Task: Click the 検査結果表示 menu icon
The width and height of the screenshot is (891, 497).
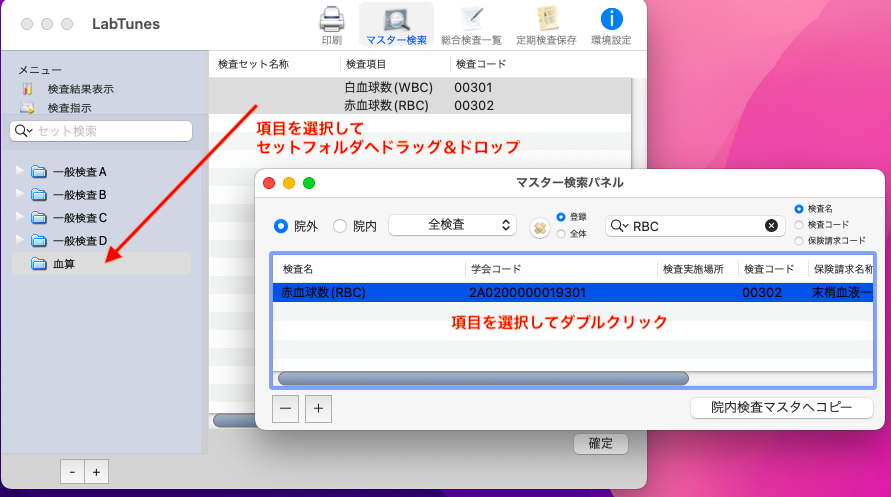Action: pyautogui.click(x=27, y=89)
